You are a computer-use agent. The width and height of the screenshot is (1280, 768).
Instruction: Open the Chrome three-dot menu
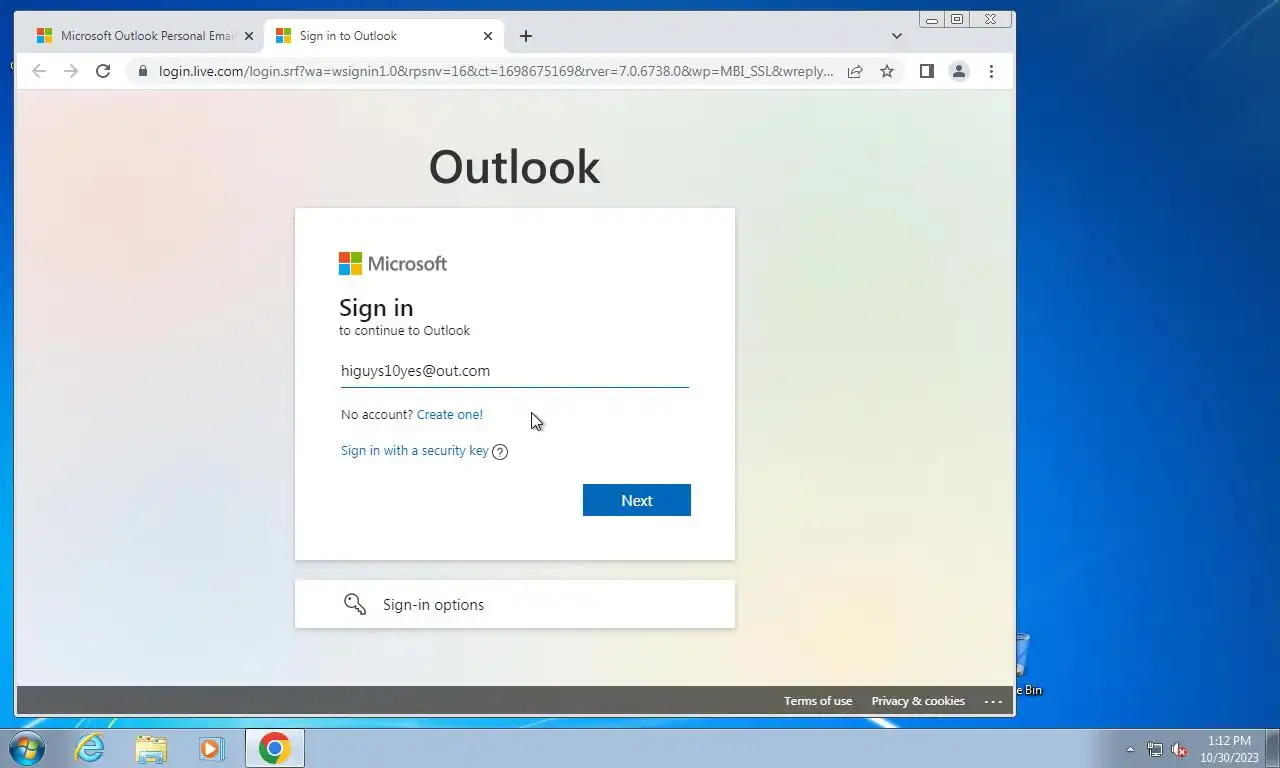tap(991, 71)
